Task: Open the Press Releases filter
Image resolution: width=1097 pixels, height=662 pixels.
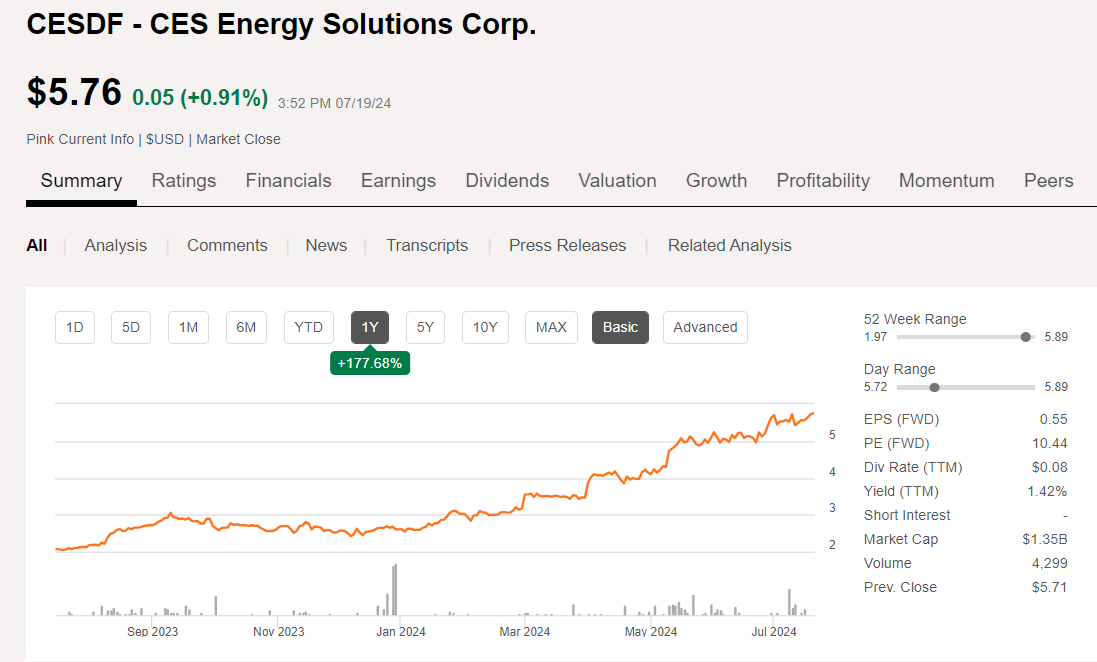Action: coord(567,245)
